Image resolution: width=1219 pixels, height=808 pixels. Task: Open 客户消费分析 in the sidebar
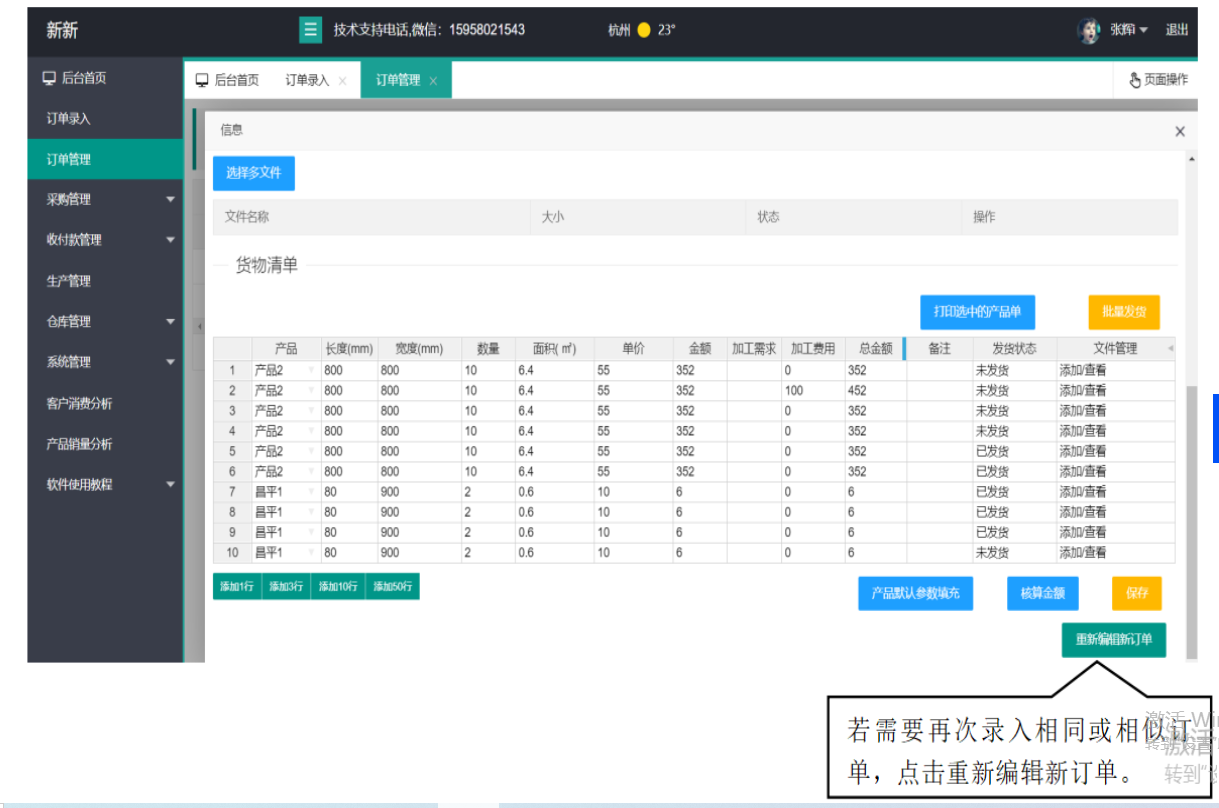[105, 403]
